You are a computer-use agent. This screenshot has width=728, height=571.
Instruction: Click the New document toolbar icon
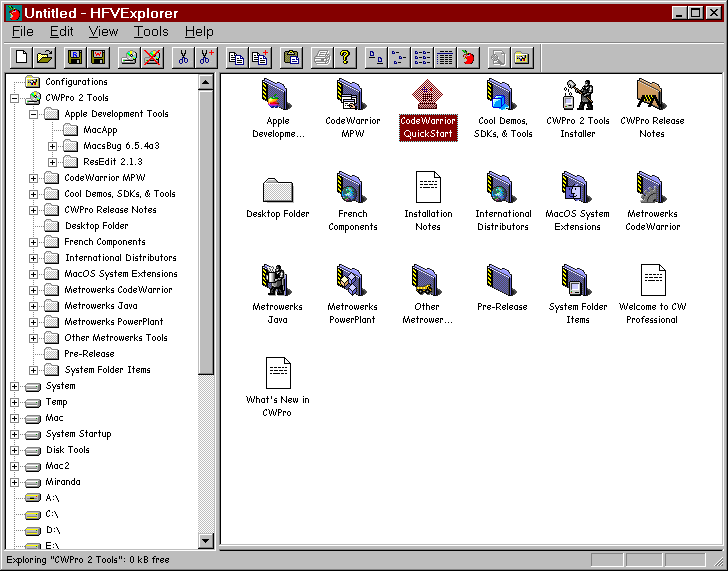[x=21, y=58]
